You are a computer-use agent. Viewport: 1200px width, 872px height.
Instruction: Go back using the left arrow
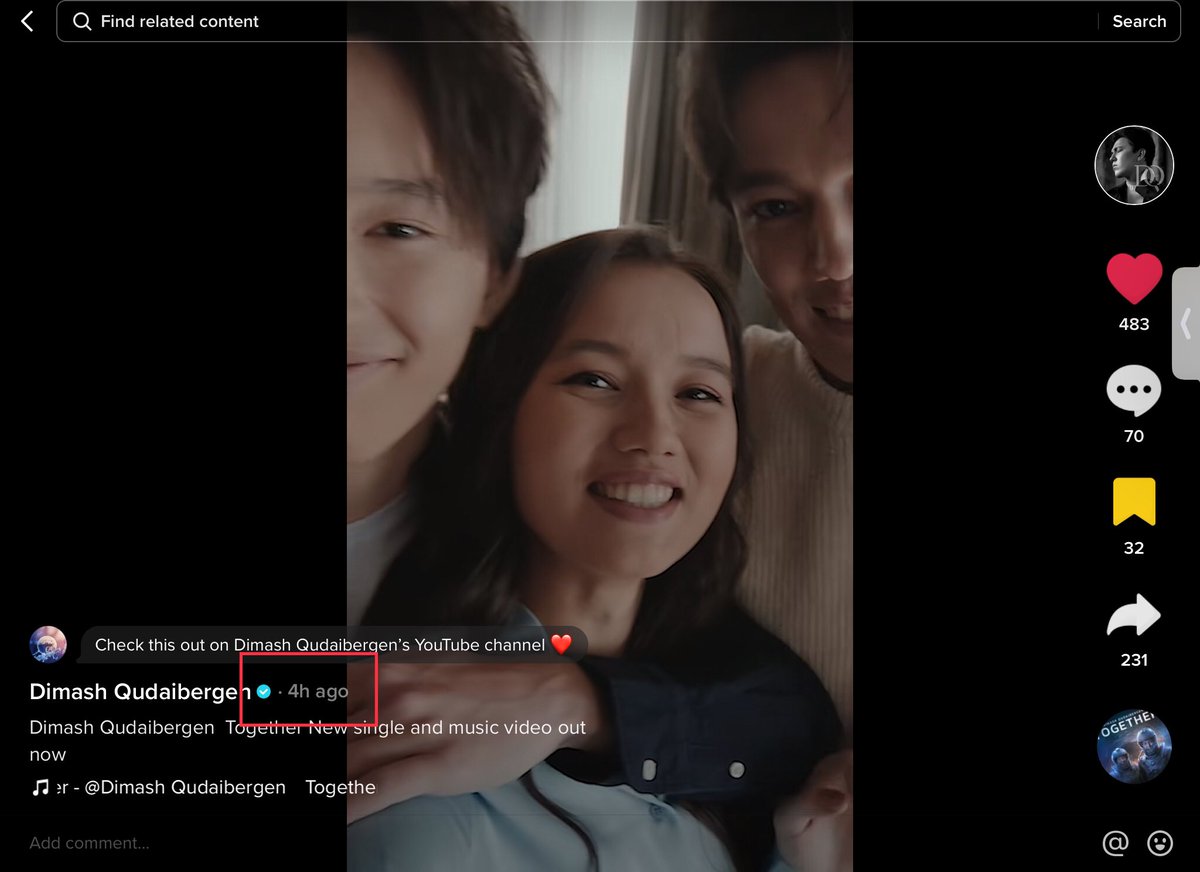pos(27,21)
